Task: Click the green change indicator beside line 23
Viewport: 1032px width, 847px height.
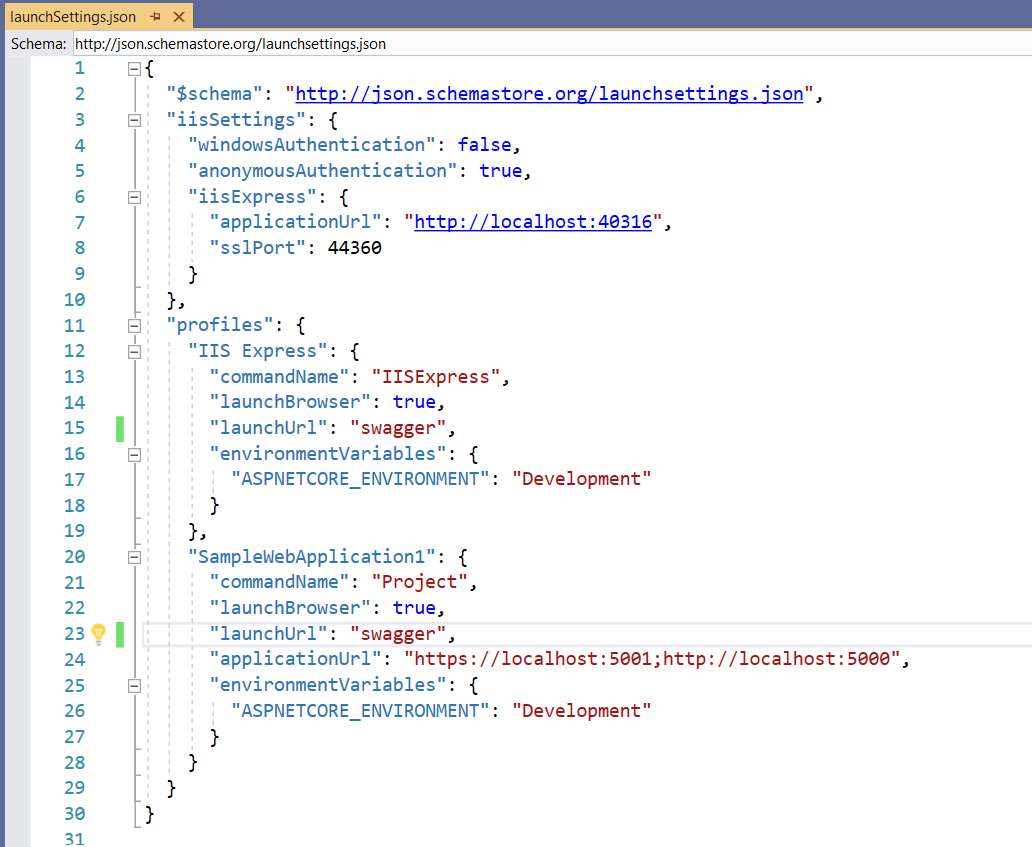Action: pos(118,633)
